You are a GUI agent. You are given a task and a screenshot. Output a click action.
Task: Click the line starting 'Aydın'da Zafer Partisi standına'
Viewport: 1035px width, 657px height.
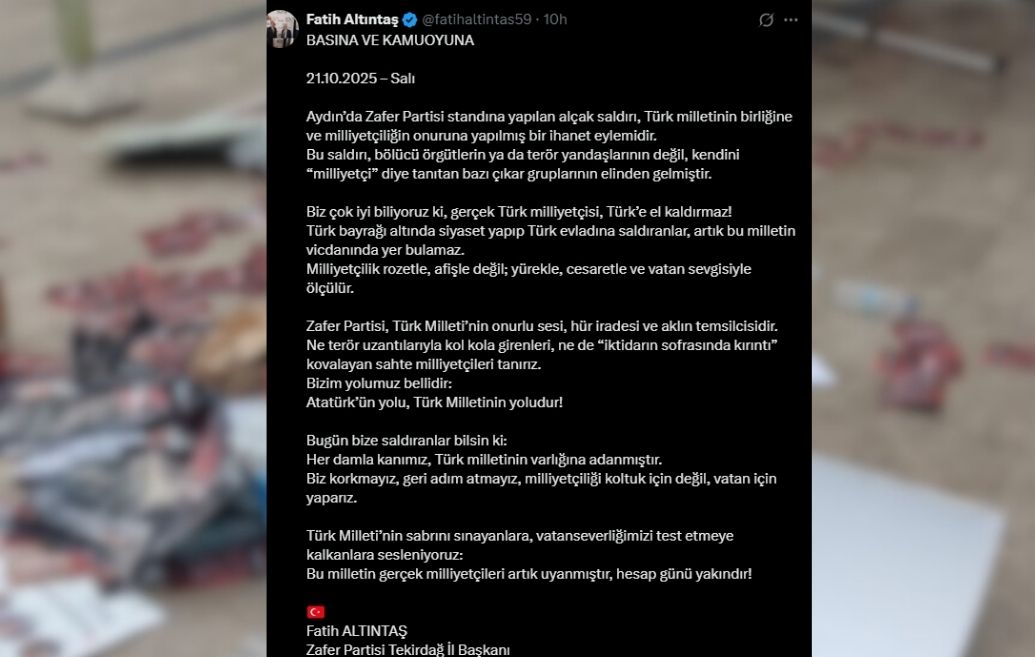coord(549,117)
